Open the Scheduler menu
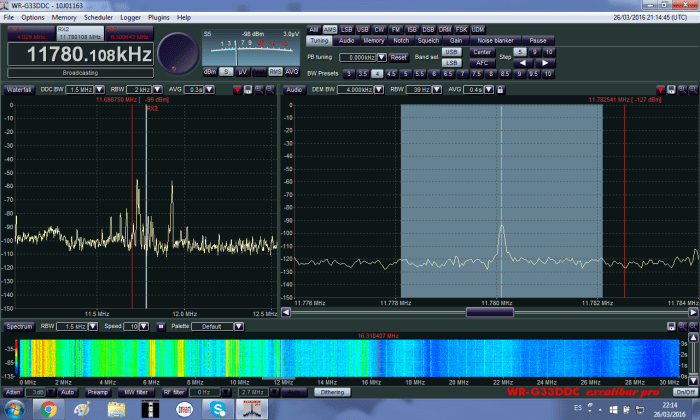 tap(98, 18)
